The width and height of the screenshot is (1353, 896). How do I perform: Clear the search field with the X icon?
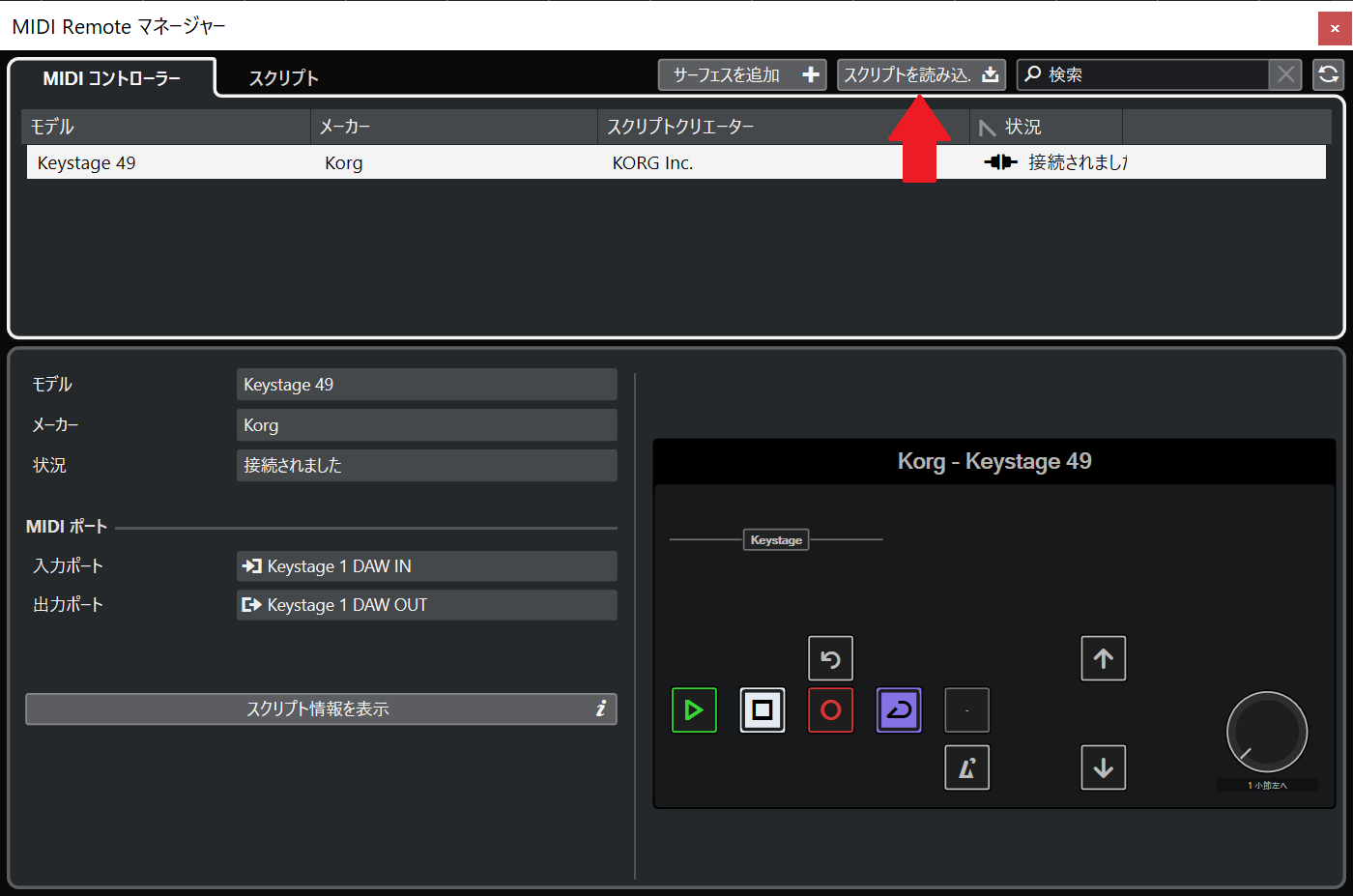pyautogui.click(x=1285, y=74)
